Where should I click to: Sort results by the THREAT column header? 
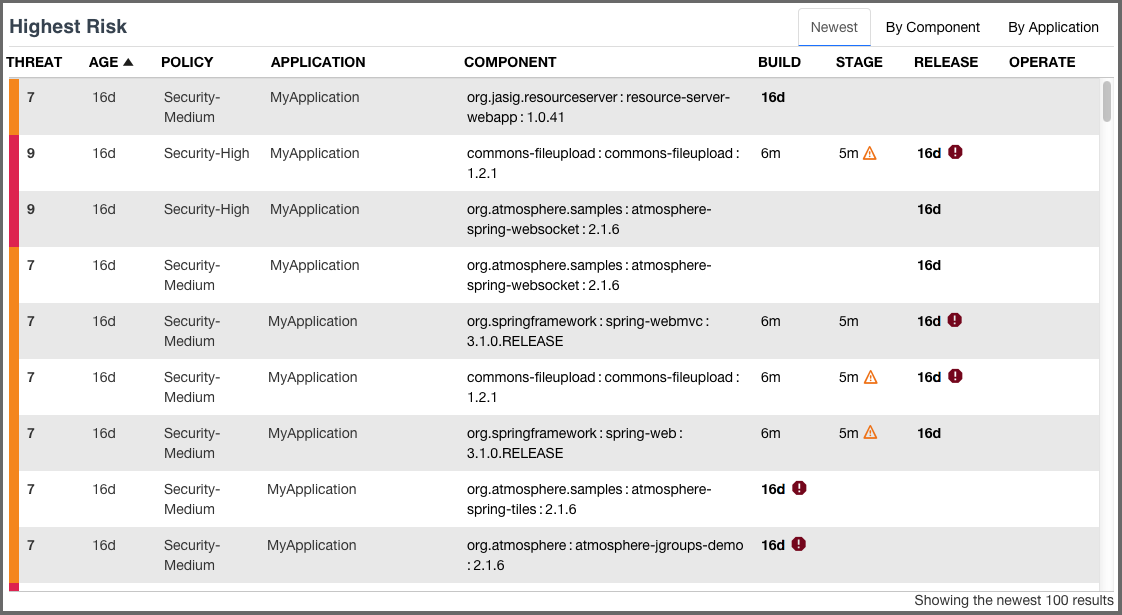pos(34,62)
